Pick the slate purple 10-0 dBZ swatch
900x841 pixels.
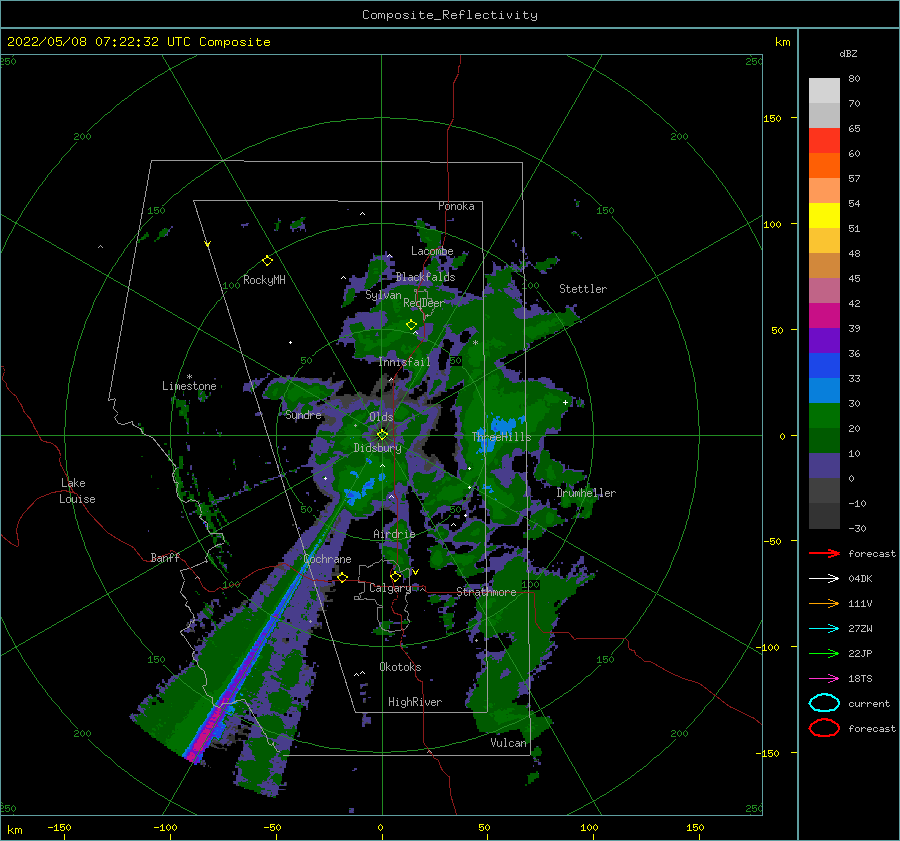[824, 466]
